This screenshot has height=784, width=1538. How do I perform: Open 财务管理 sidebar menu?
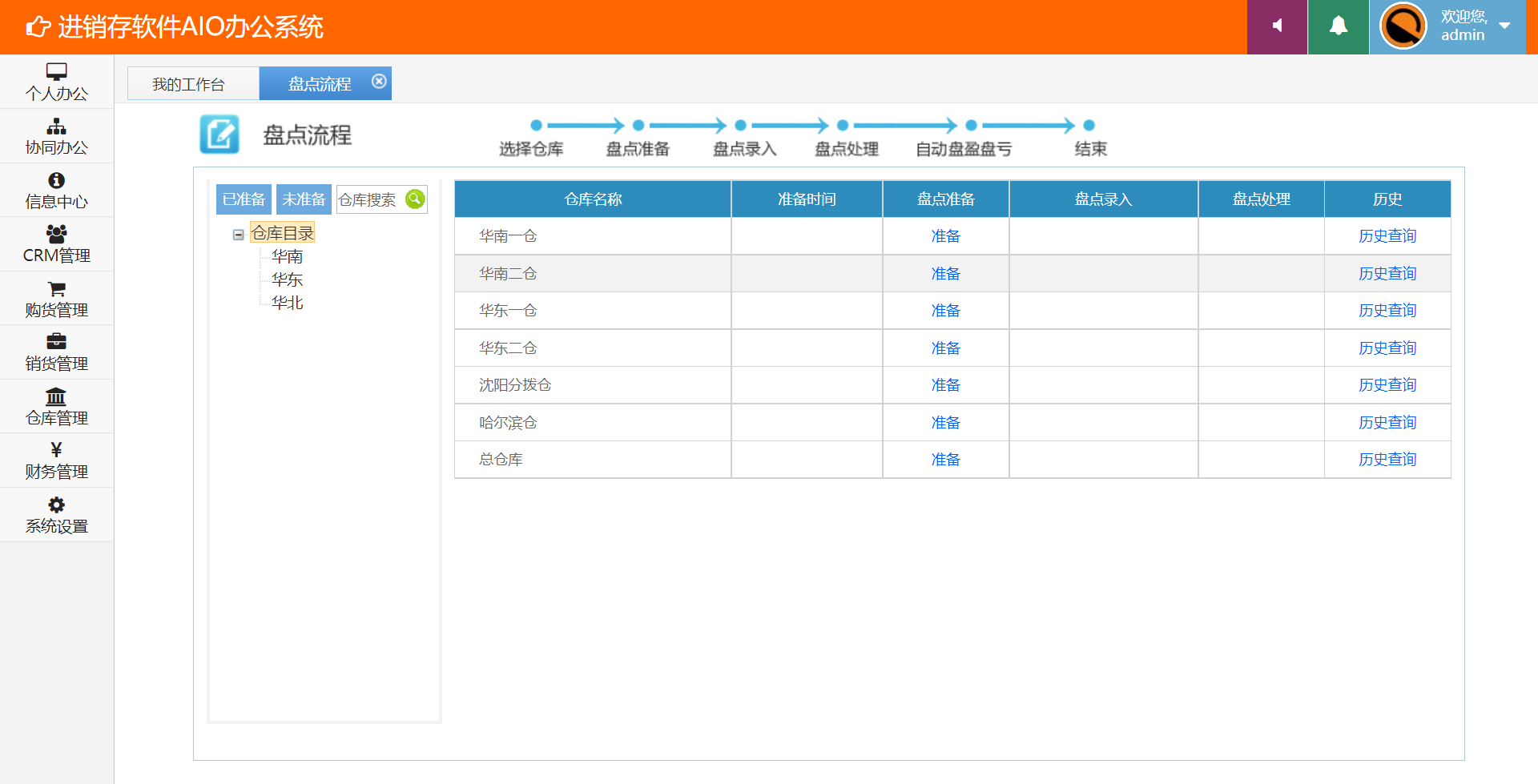(x=56, y=460)
